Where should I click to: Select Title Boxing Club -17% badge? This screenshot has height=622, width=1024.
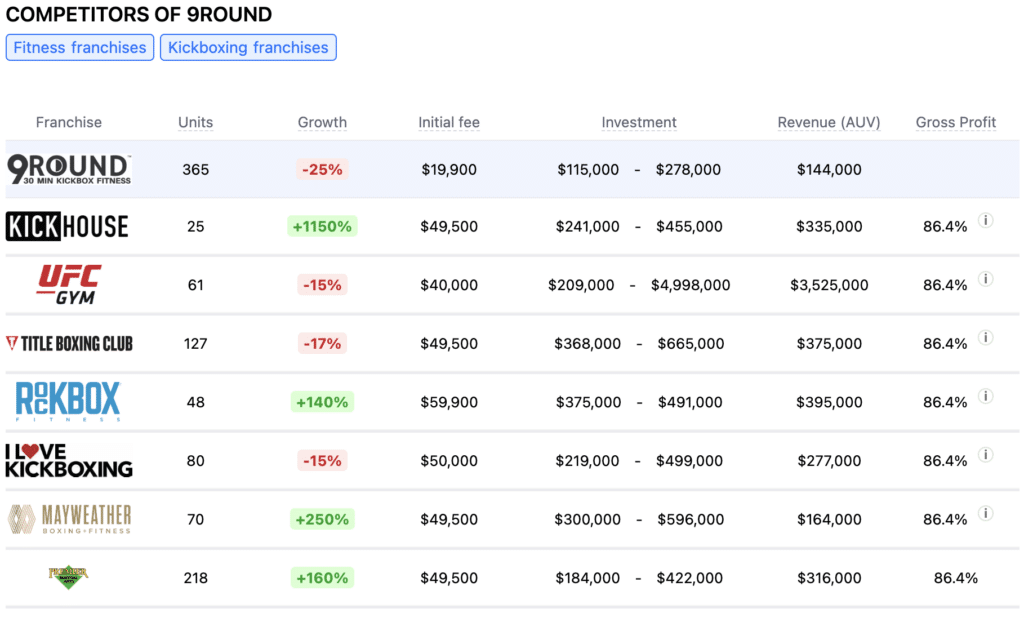click(322, 344)
